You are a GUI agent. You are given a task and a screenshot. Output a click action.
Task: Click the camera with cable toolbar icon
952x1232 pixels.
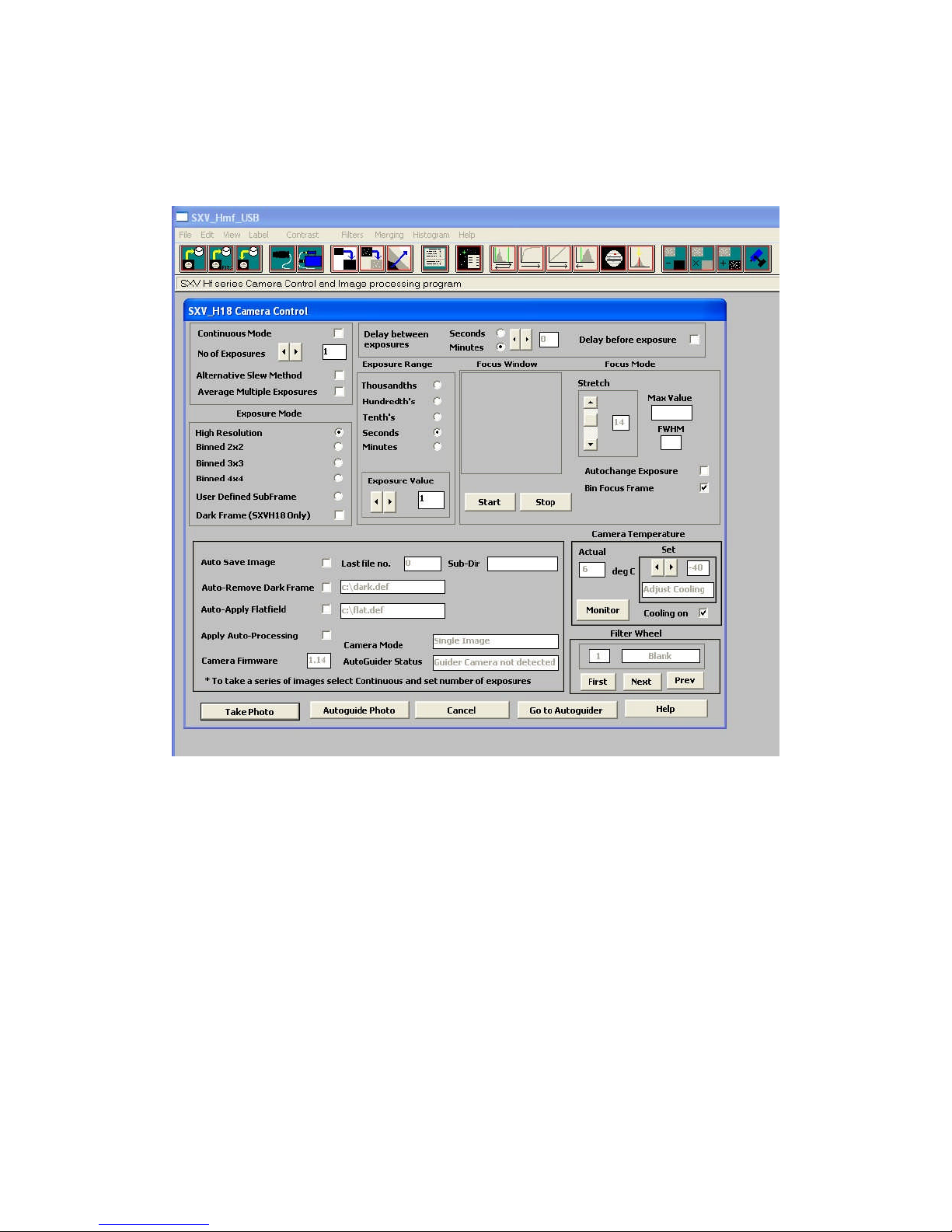[282, 258]
